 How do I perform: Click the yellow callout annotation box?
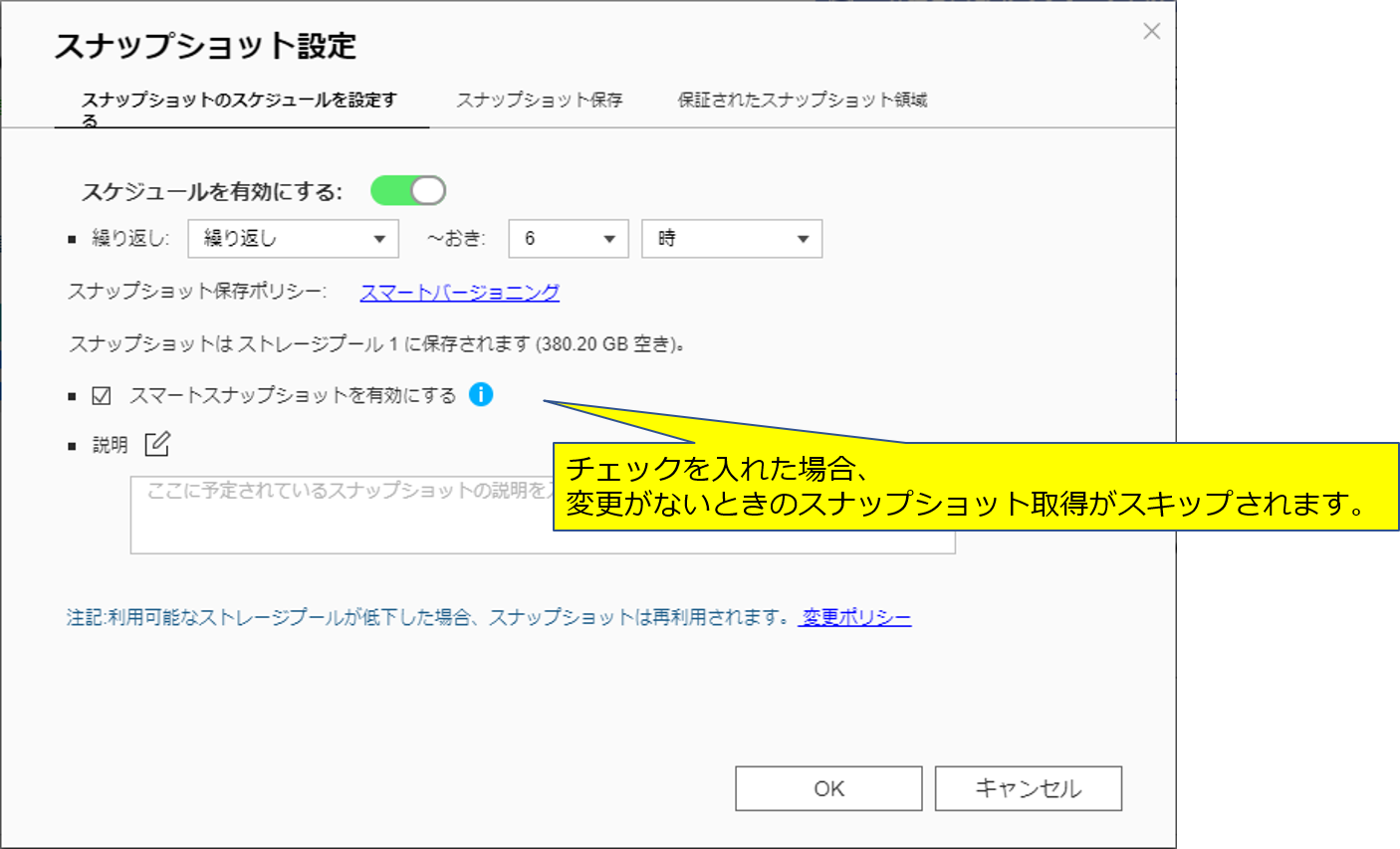[x=976, y=487]
